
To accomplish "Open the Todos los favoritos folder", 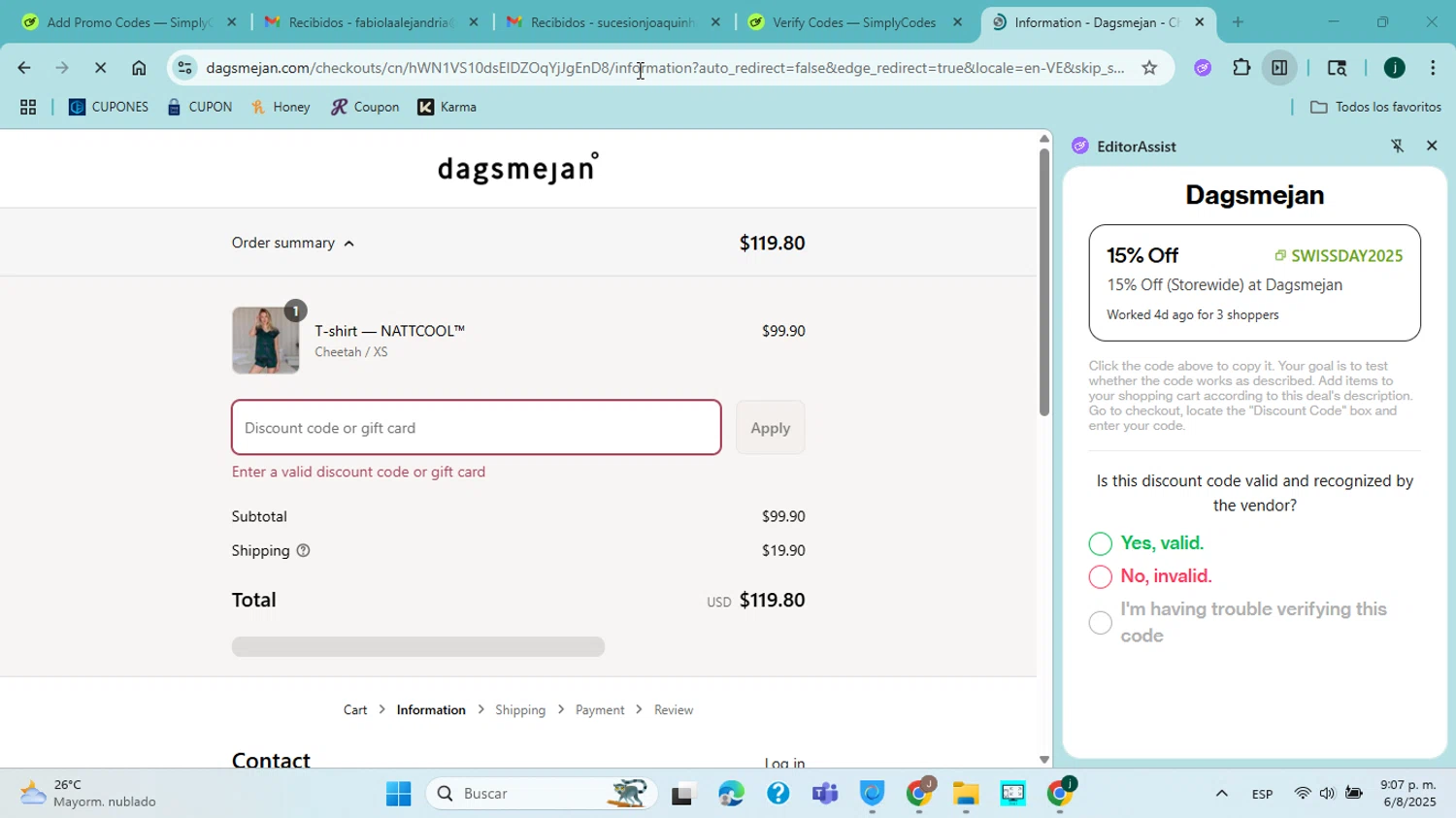I will click(1375, 107).
